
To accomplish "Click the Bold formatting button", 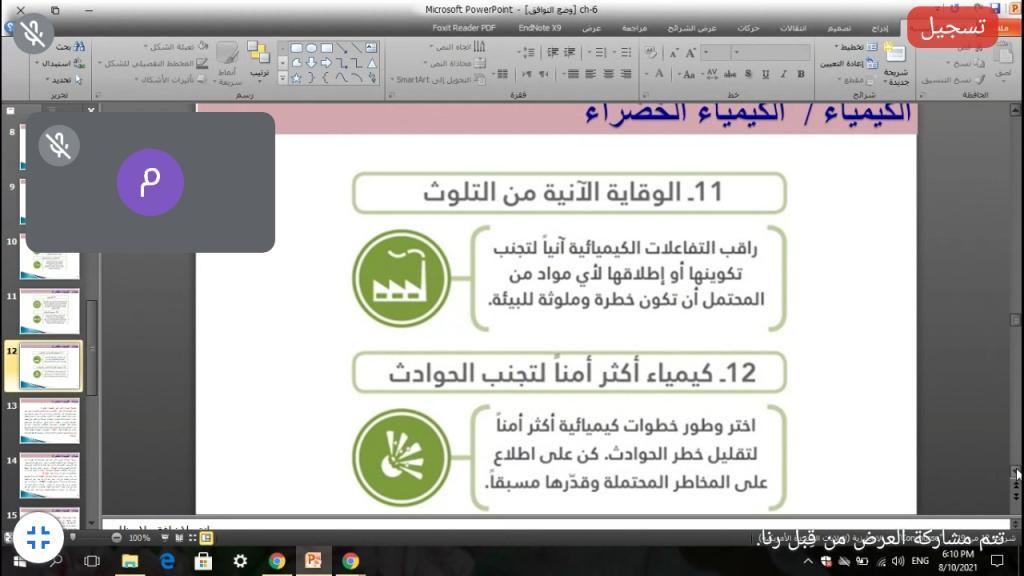I will (x=801, y=74).
